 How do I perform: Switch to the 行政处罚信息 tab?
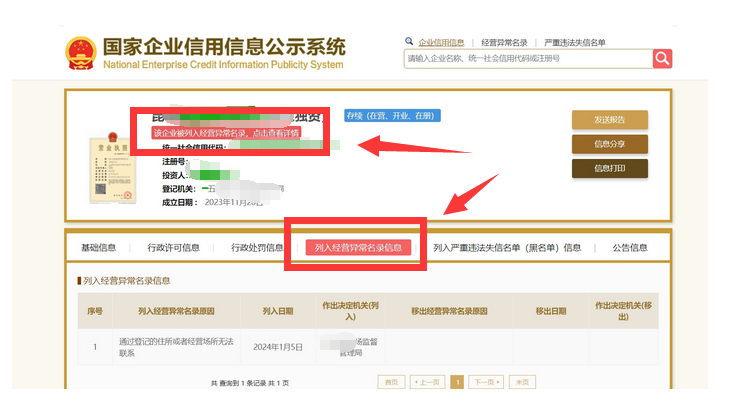257,248
